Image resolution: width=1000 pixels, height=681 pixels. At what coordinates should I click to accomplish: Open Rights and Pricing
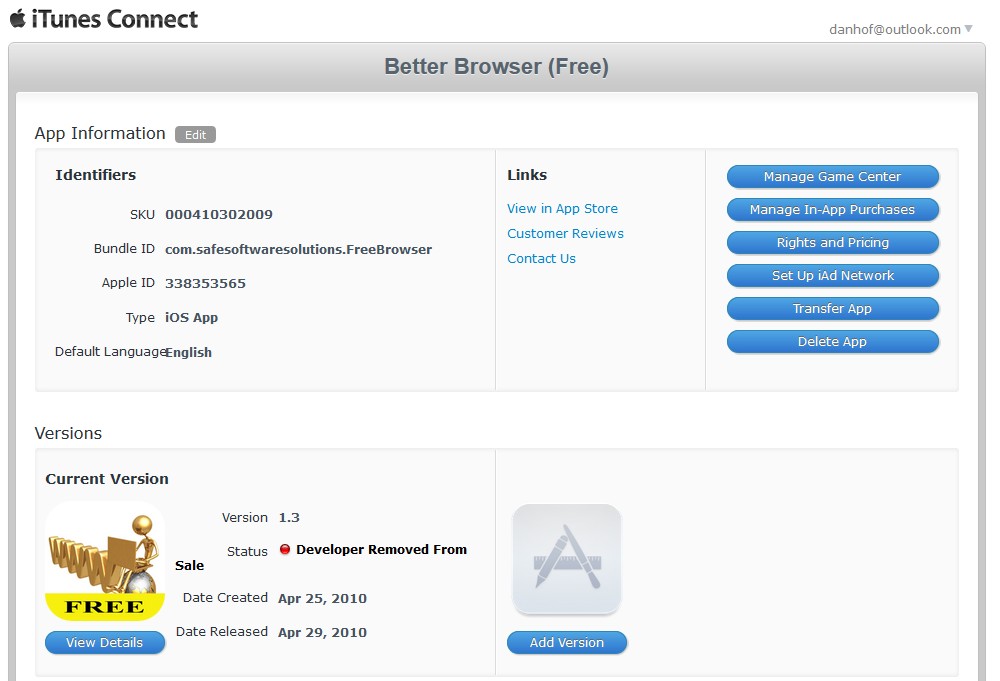832,243
